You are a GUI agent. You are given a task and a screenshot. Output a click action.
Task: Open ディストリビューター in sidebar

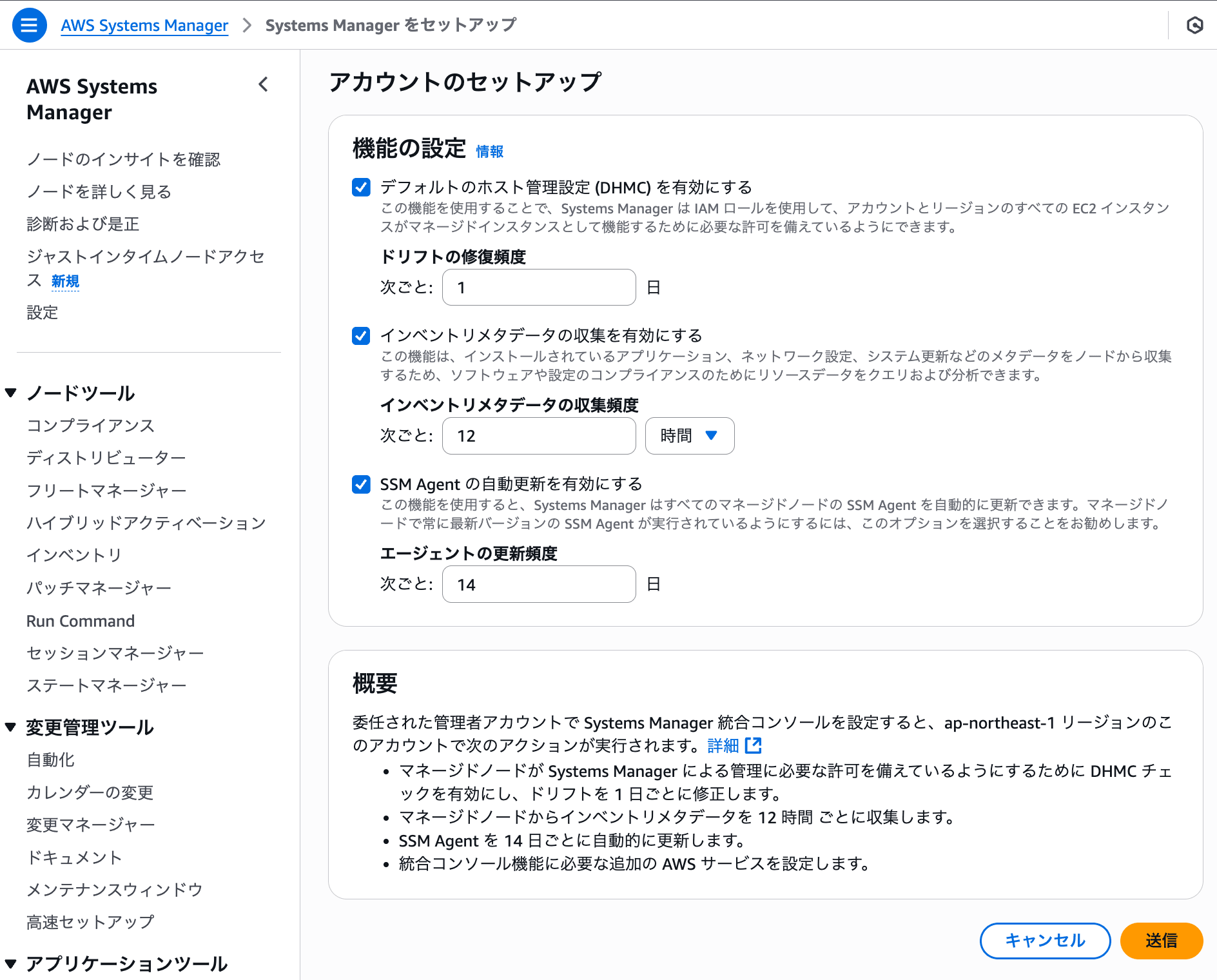[106, 458]
